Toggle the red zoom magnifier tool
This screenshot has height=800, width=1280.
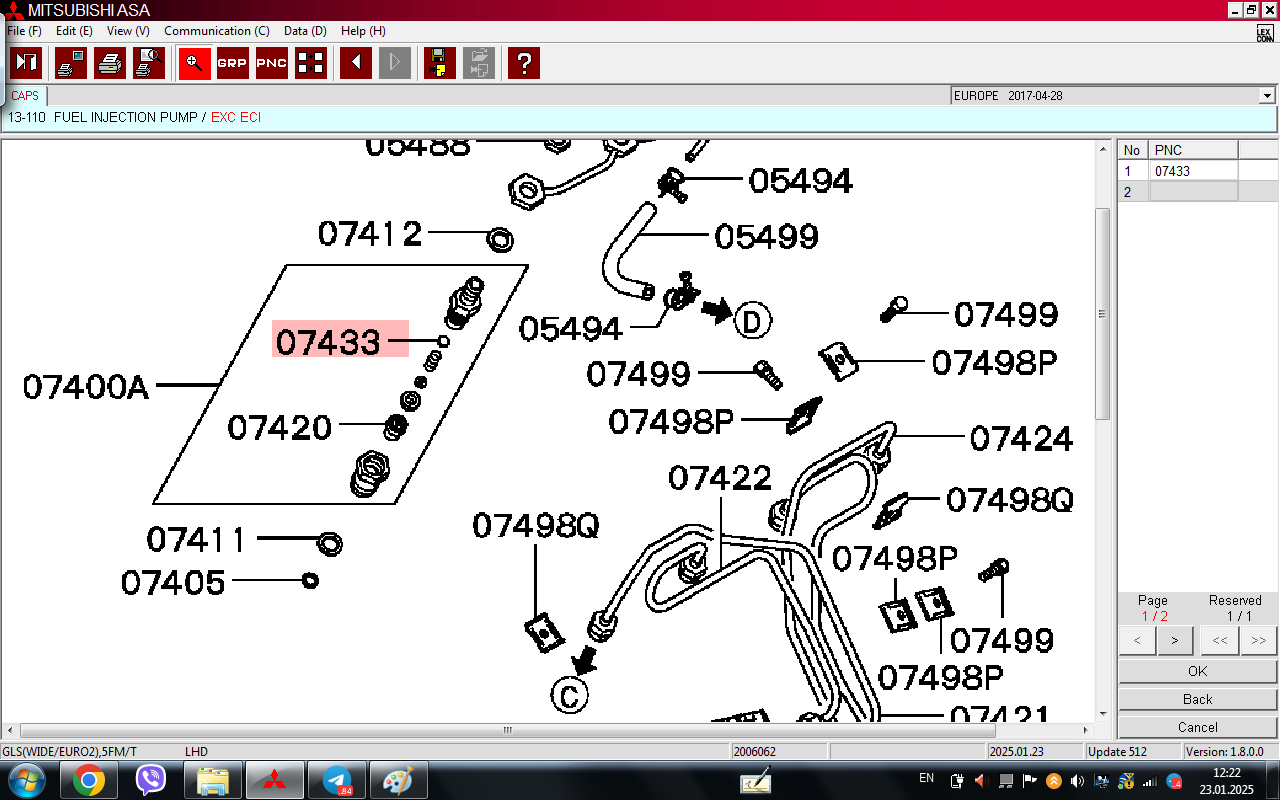click(x=194, y=63)
